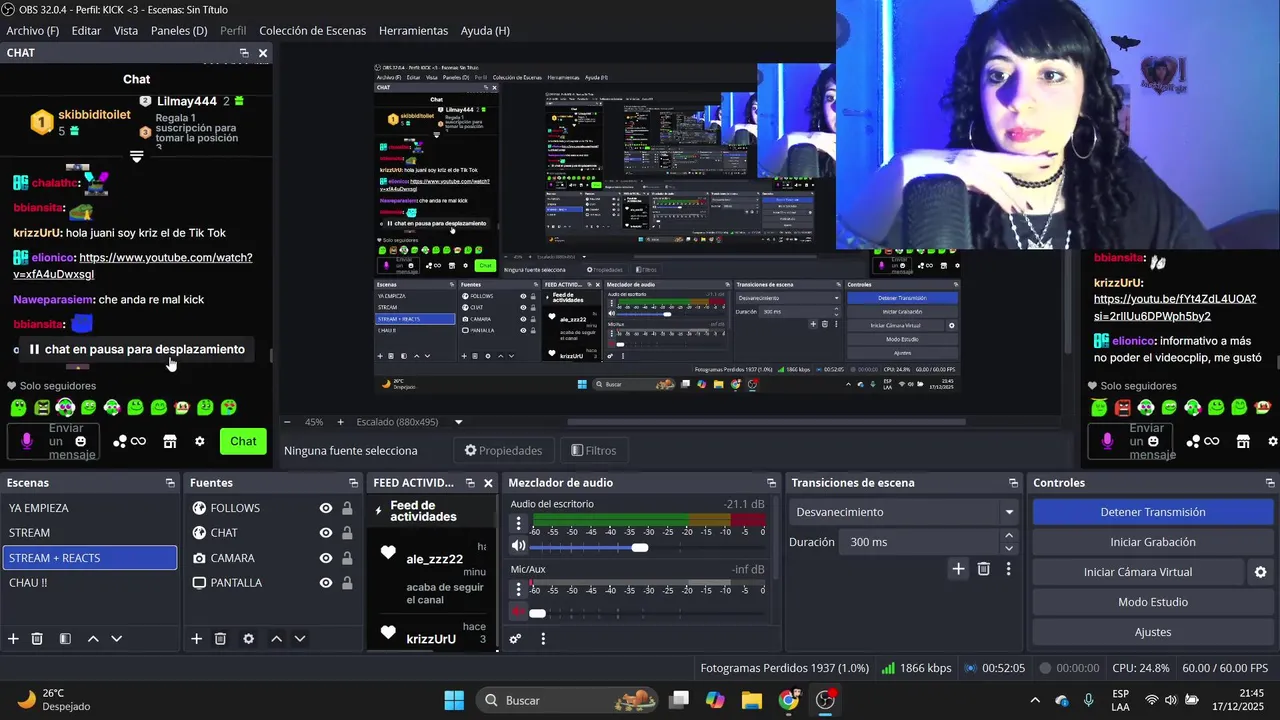
Task: Adjust Mic/Aux volume slider
Action: coord(537,613)
